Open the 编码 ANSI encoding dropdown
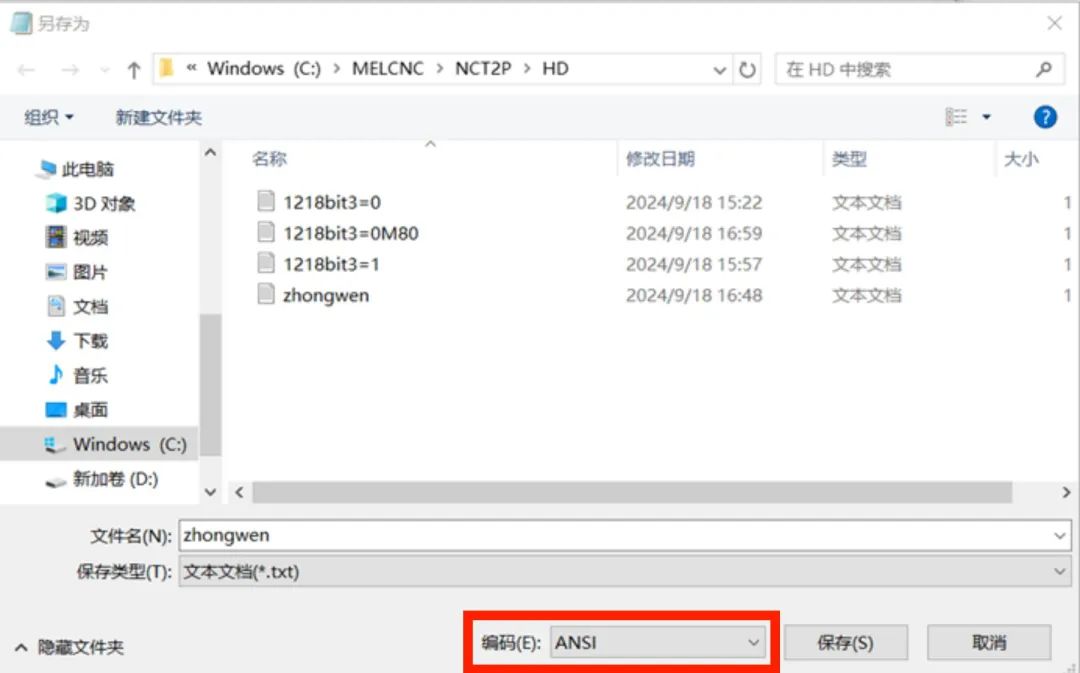This screenshot has width=1080, height=673. 658,643
